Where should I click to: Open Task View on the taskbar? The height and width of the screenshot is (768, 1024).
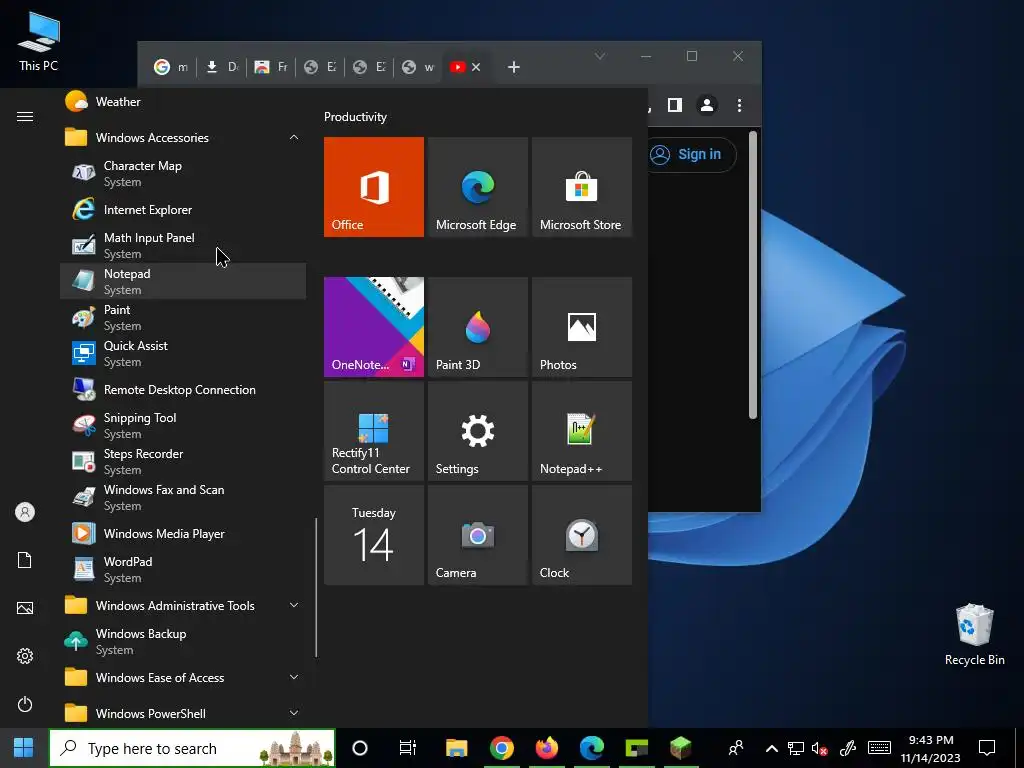pyautogui.click(x=408, y=748)
